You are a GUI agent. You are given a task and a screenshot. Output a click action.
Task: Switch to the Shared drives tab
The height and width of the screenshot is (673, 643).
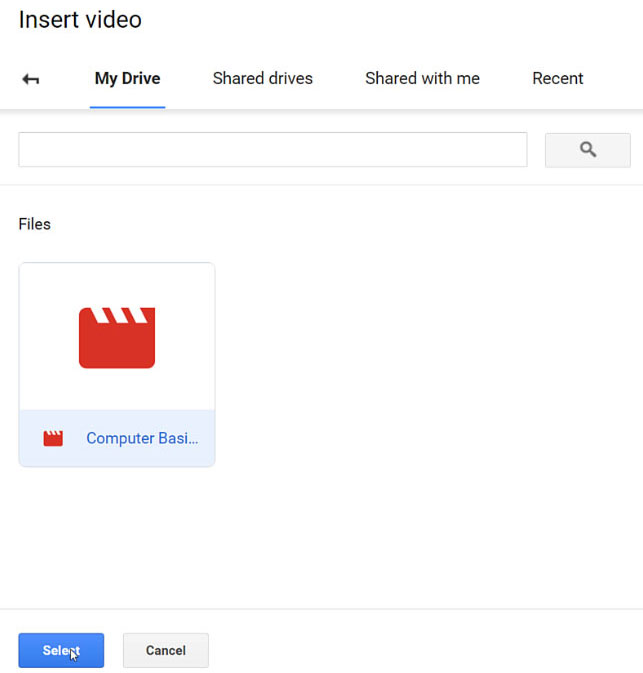(263, 79)
